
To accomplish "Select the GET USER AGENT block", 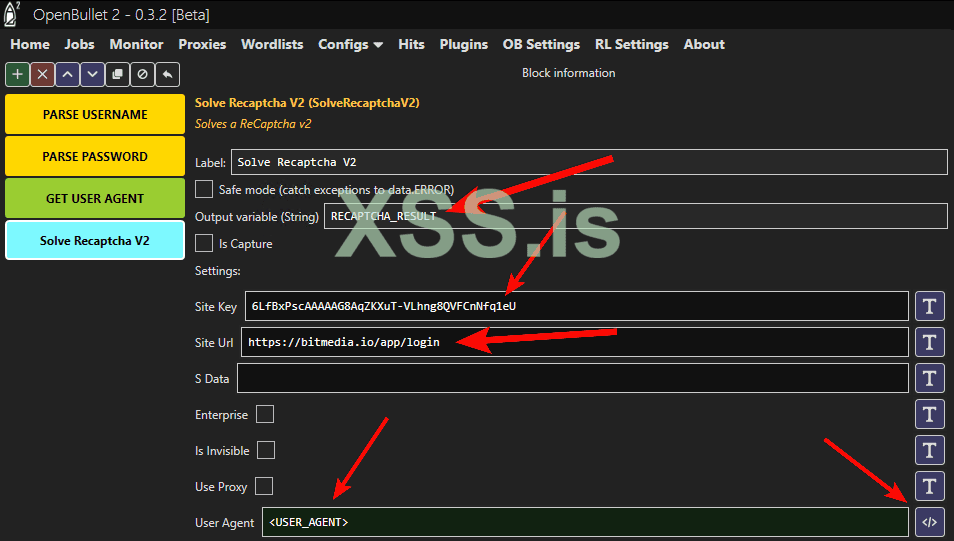I will pyautogui.click(x=95, y=198).
